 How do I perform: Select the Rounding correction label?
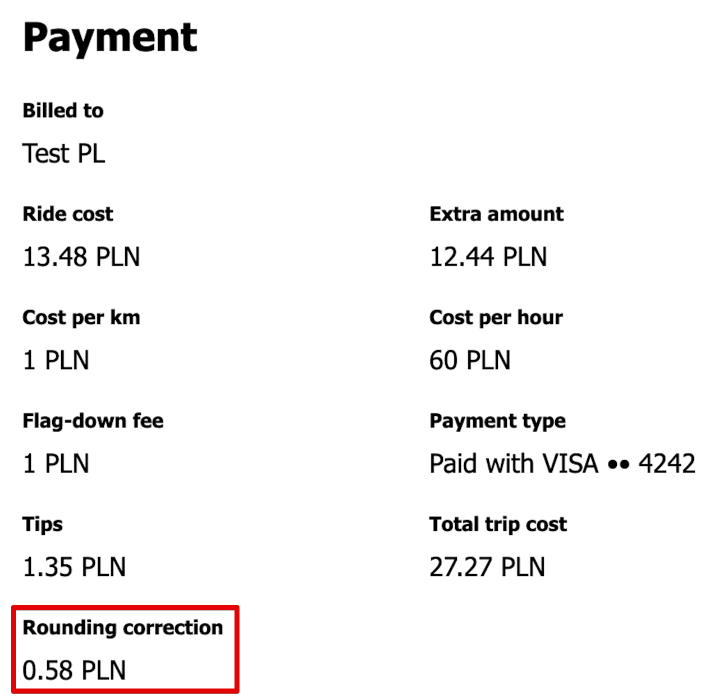click(123, 628)
